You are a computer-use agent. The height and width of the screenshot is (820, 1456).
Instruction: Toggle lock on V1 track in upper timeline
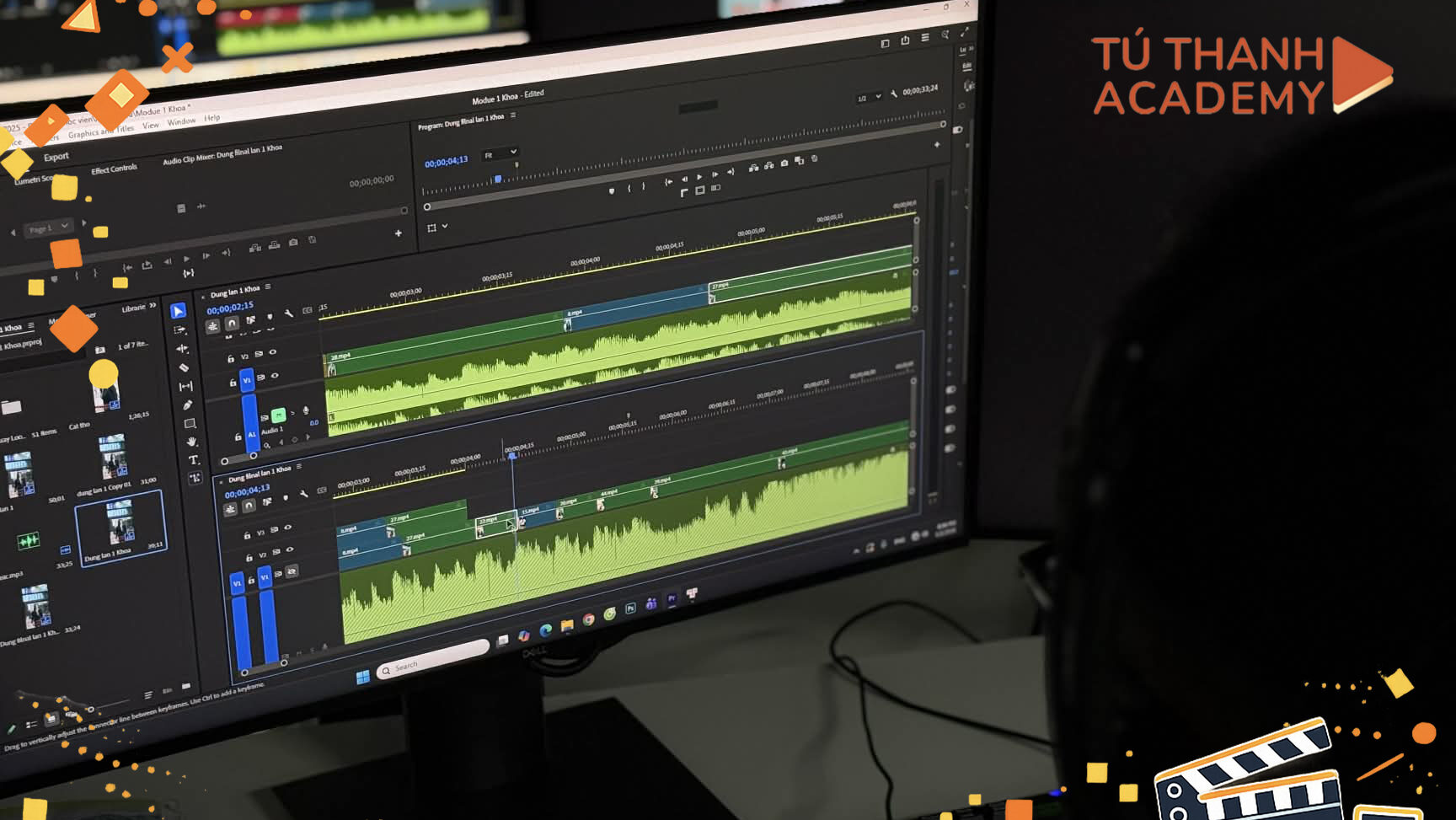(x=233, y=383)
